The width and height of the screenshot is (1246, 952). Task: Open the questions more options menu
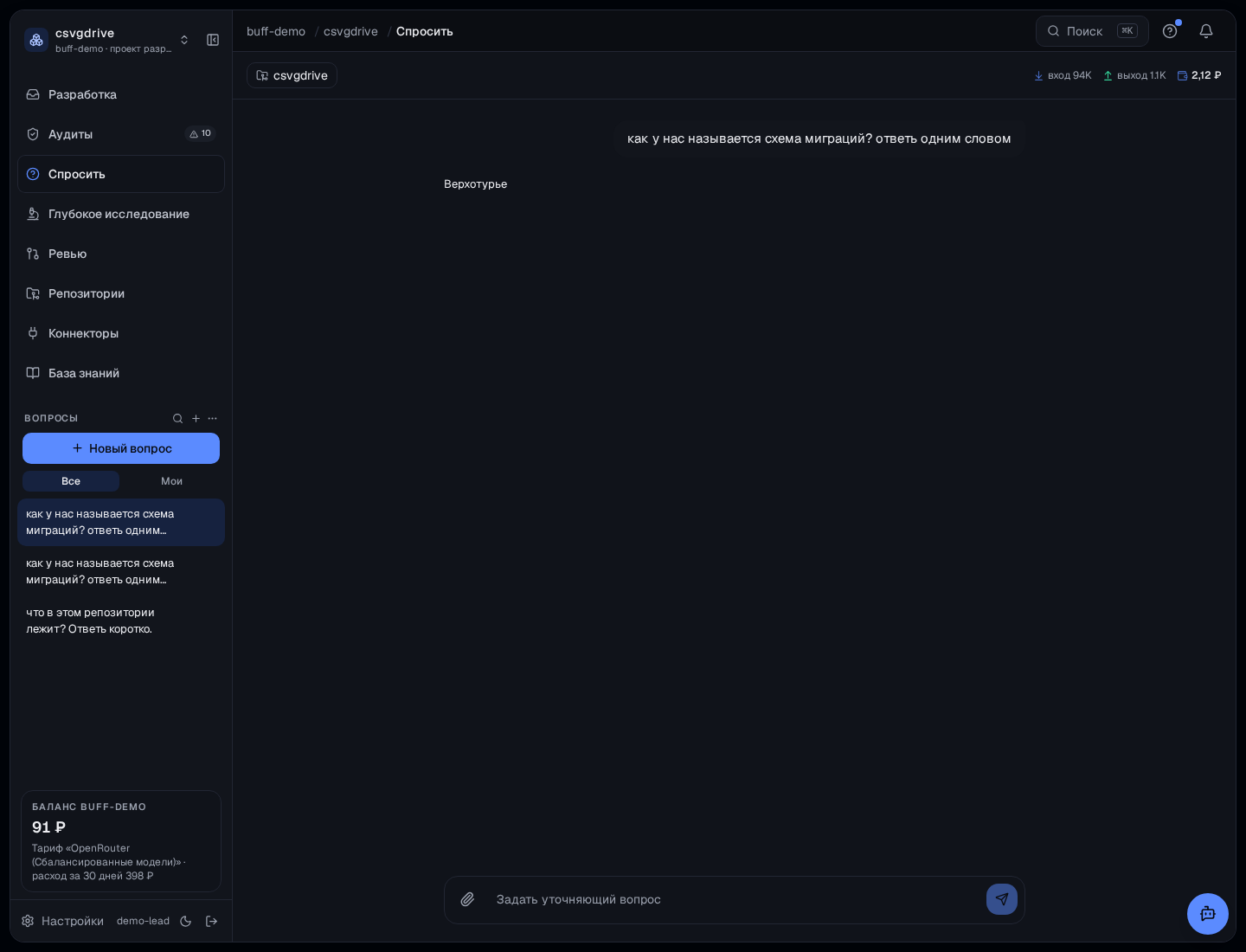click(x=213, y=418)
